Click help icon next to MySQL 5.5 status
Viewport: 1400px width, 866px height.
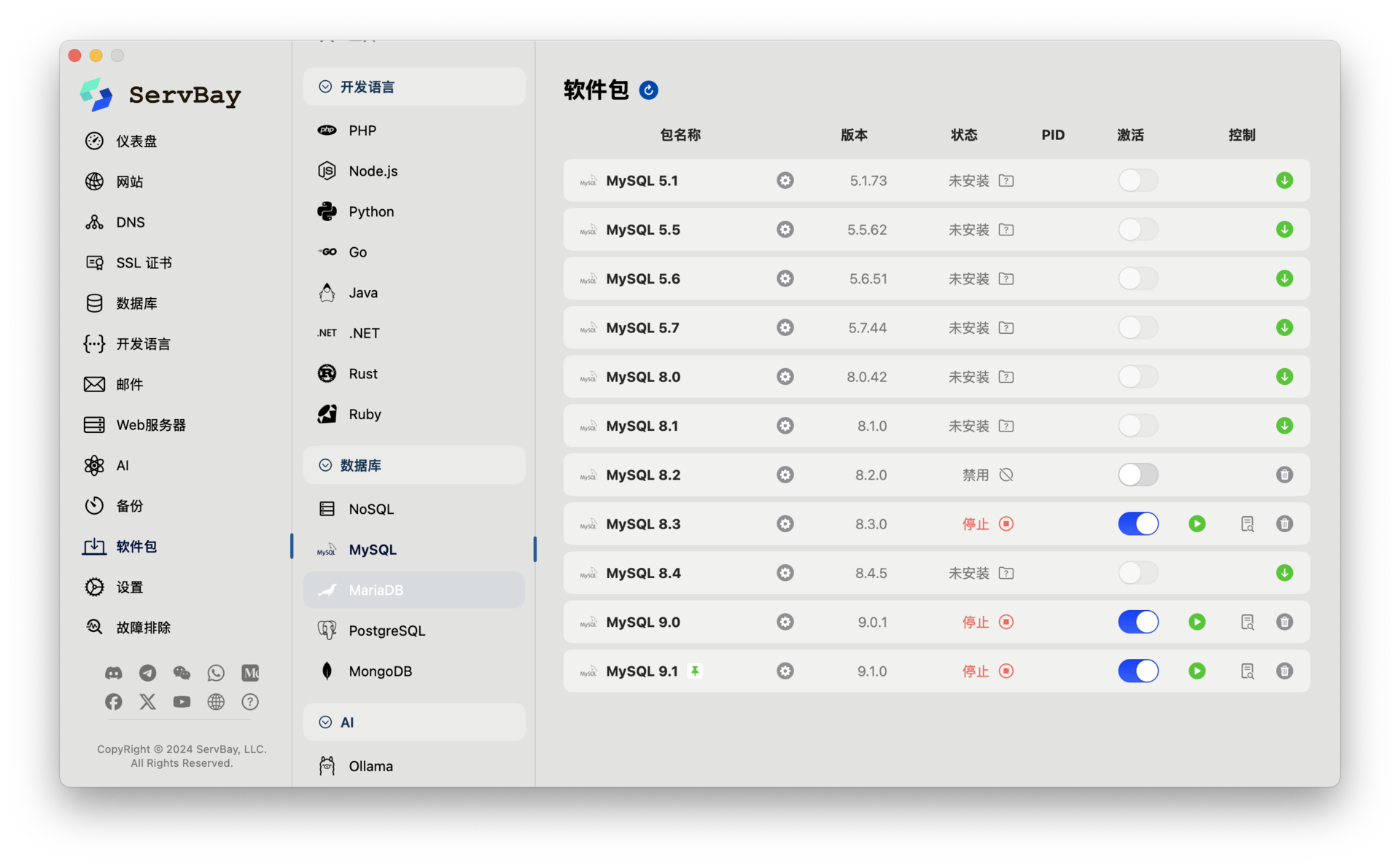[1006, 230]
